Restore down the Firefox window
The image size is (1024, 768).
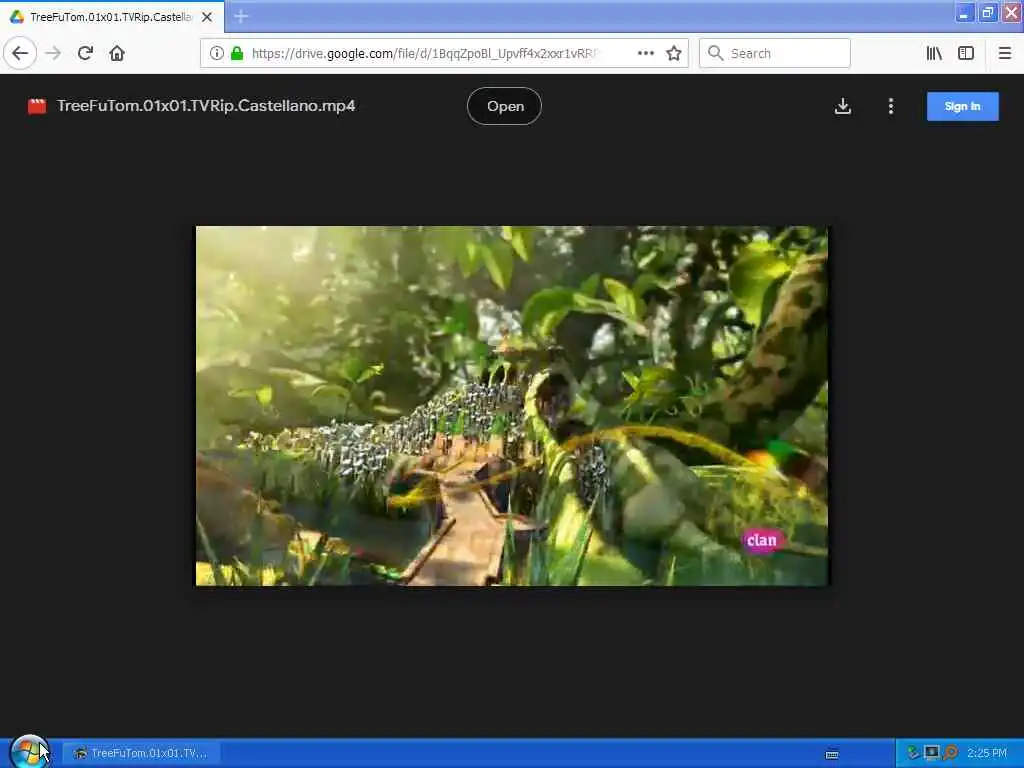pos(987,13)
